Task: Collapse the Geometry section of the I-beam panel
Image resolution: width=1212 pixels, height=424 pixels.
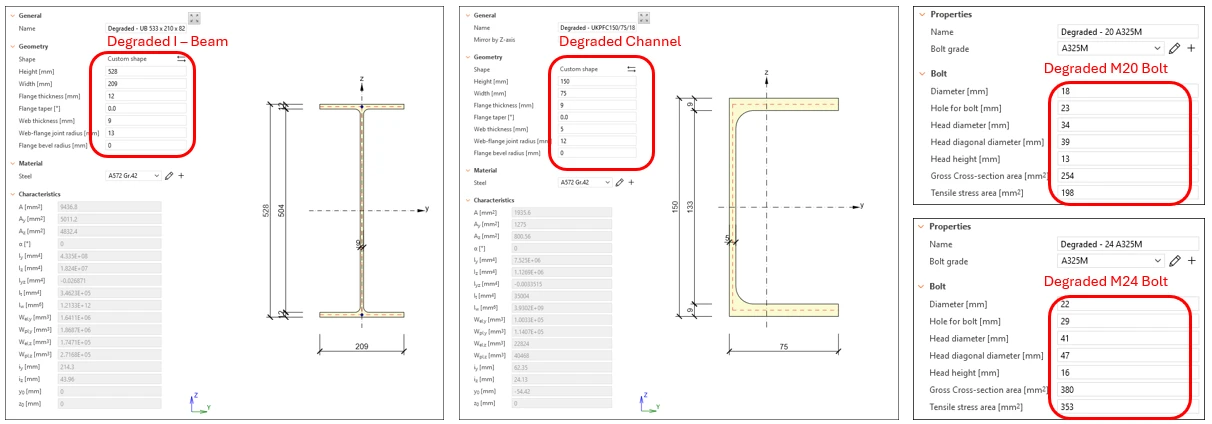Action: point(12,46)
